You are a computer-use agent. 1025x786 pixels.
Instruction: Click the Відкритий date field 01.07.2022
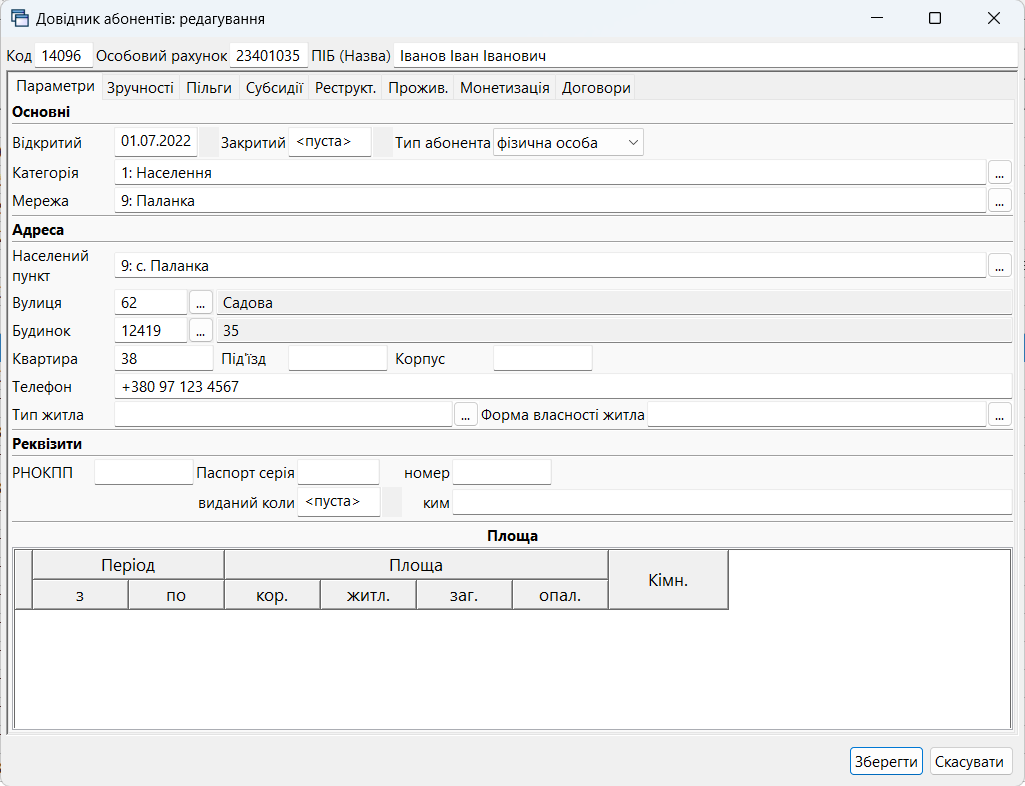[156, 142]
